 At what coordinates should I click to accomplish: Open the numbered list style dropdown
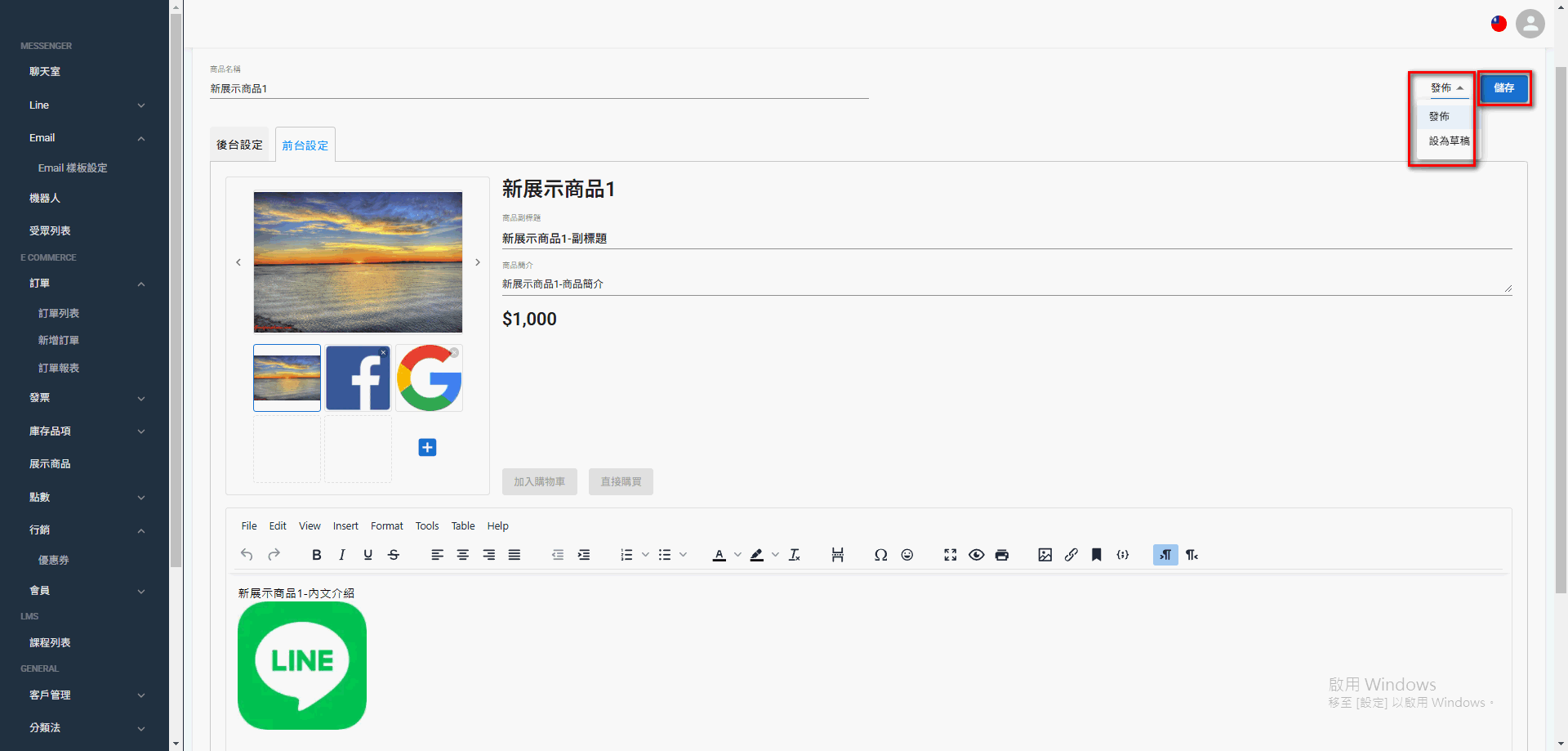tap(645, 555)
